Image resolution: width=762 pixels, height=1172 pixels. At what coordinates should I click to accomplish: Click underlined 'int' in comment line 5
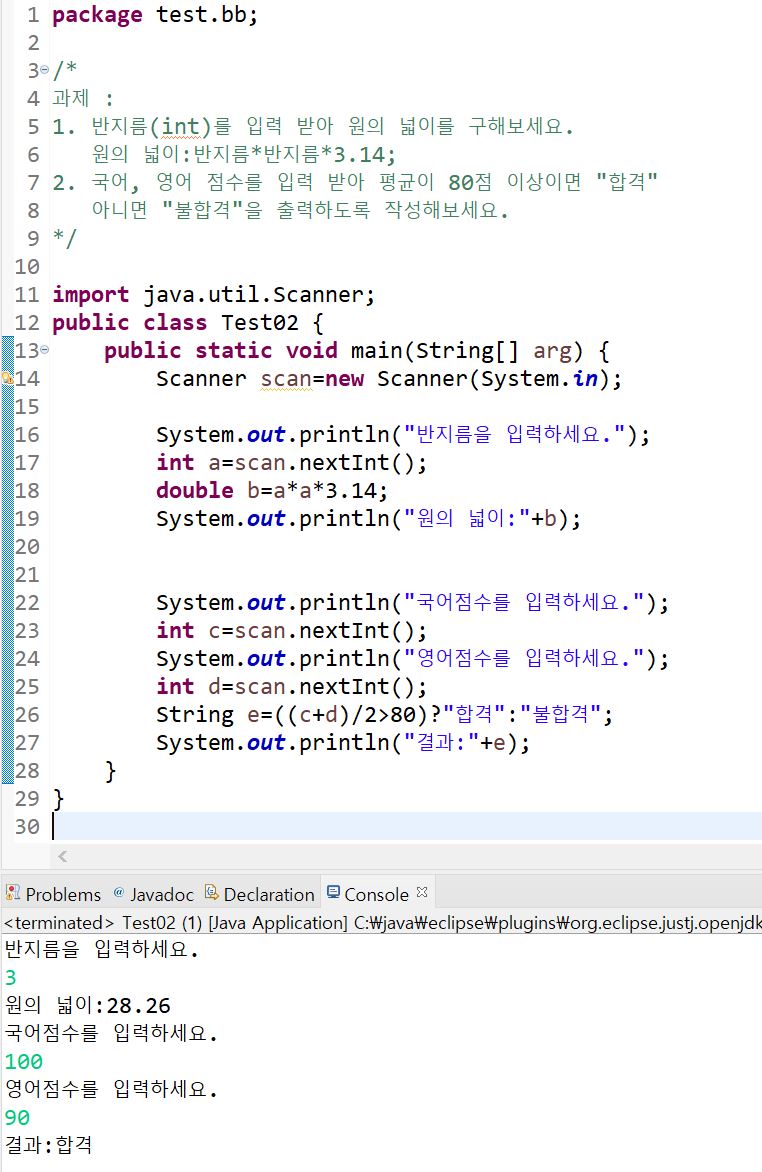tap(181, 126)
